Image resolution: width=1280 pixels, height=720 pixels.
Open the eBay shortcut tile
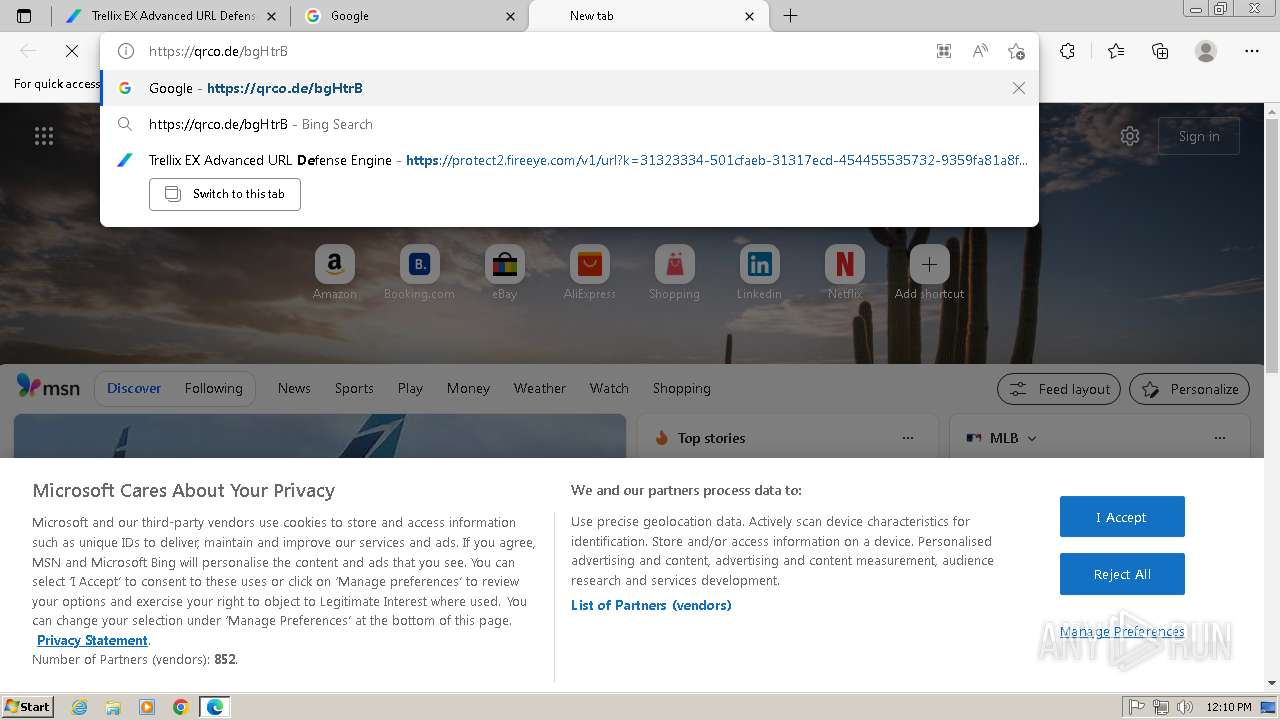(x=504, y=272)
